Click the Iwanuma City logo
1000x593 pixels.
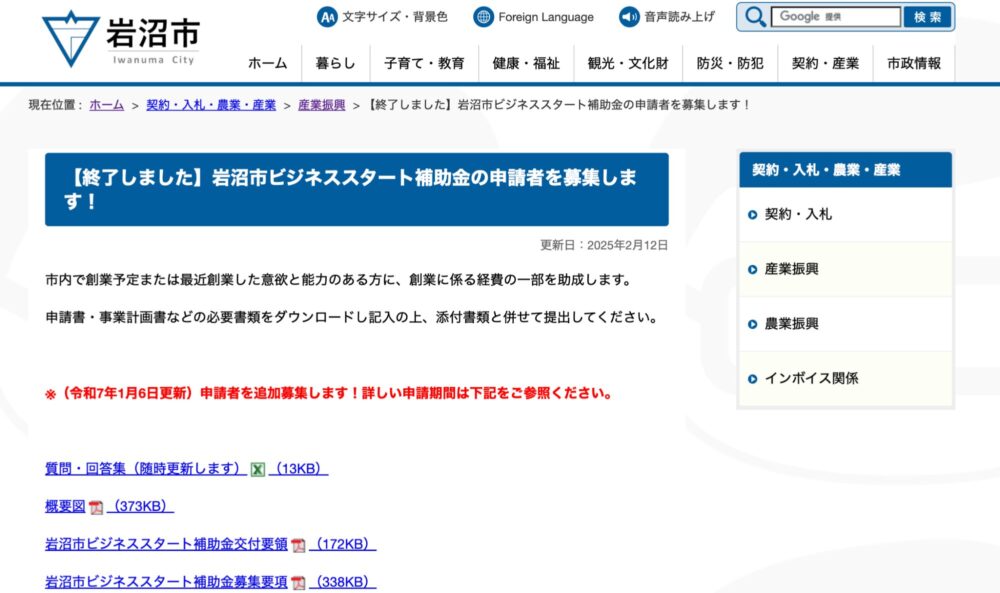[121, 38]
